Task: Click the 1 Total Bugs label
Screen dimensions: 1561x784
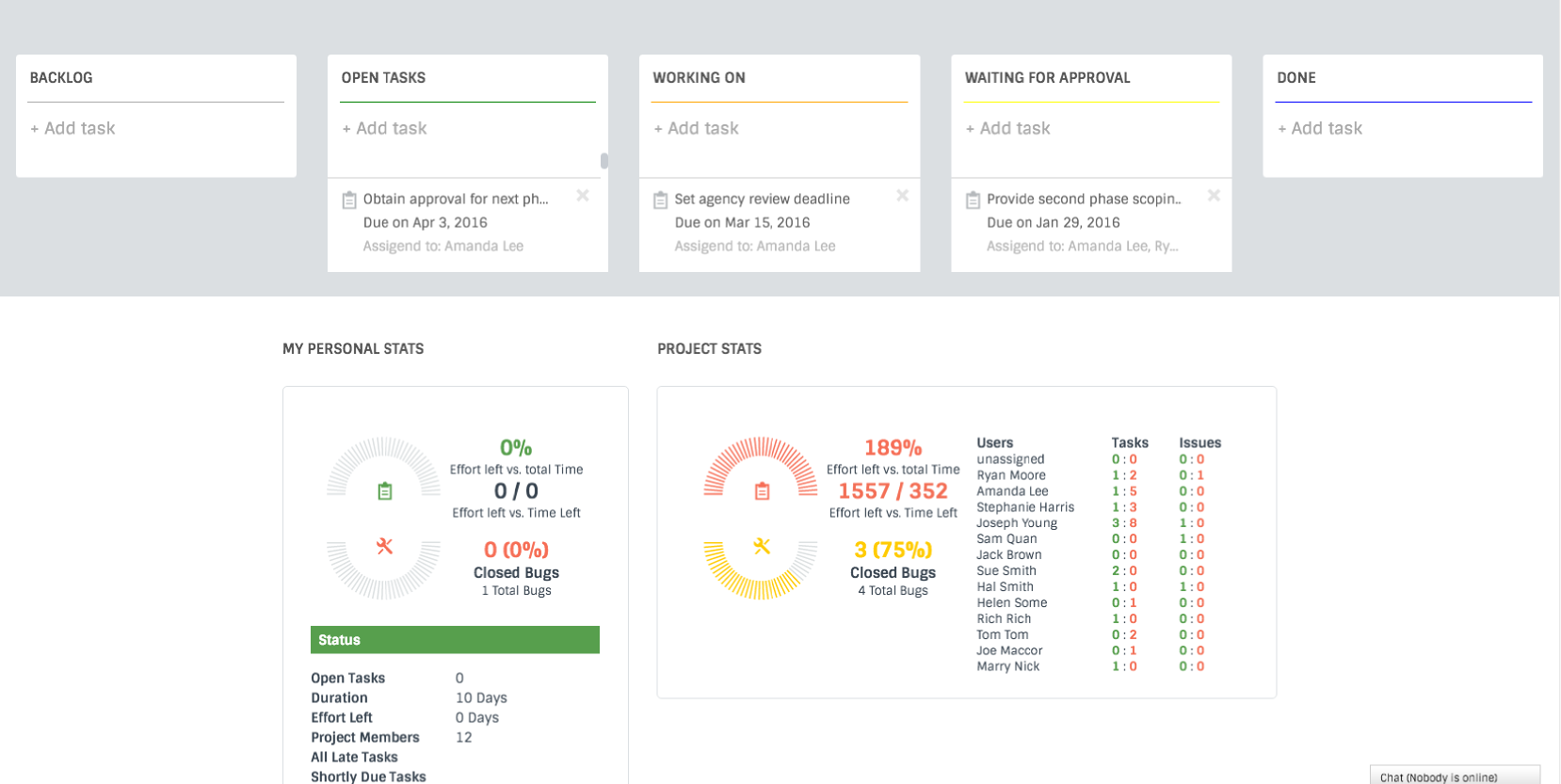Action: (x=516, y=591)
